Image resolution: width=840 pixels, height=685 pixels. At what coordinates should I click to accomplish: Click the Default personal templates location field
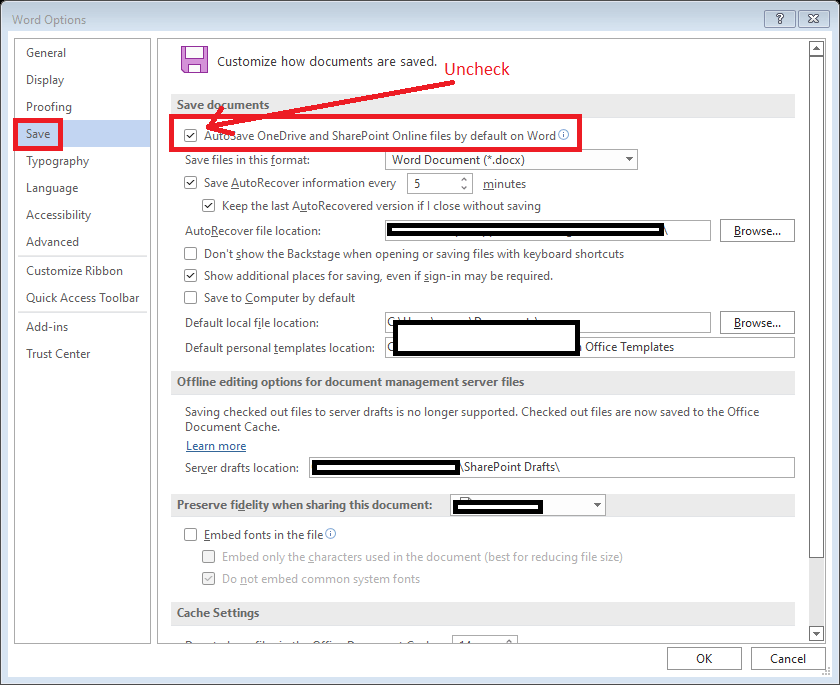[x=589, y=348]
